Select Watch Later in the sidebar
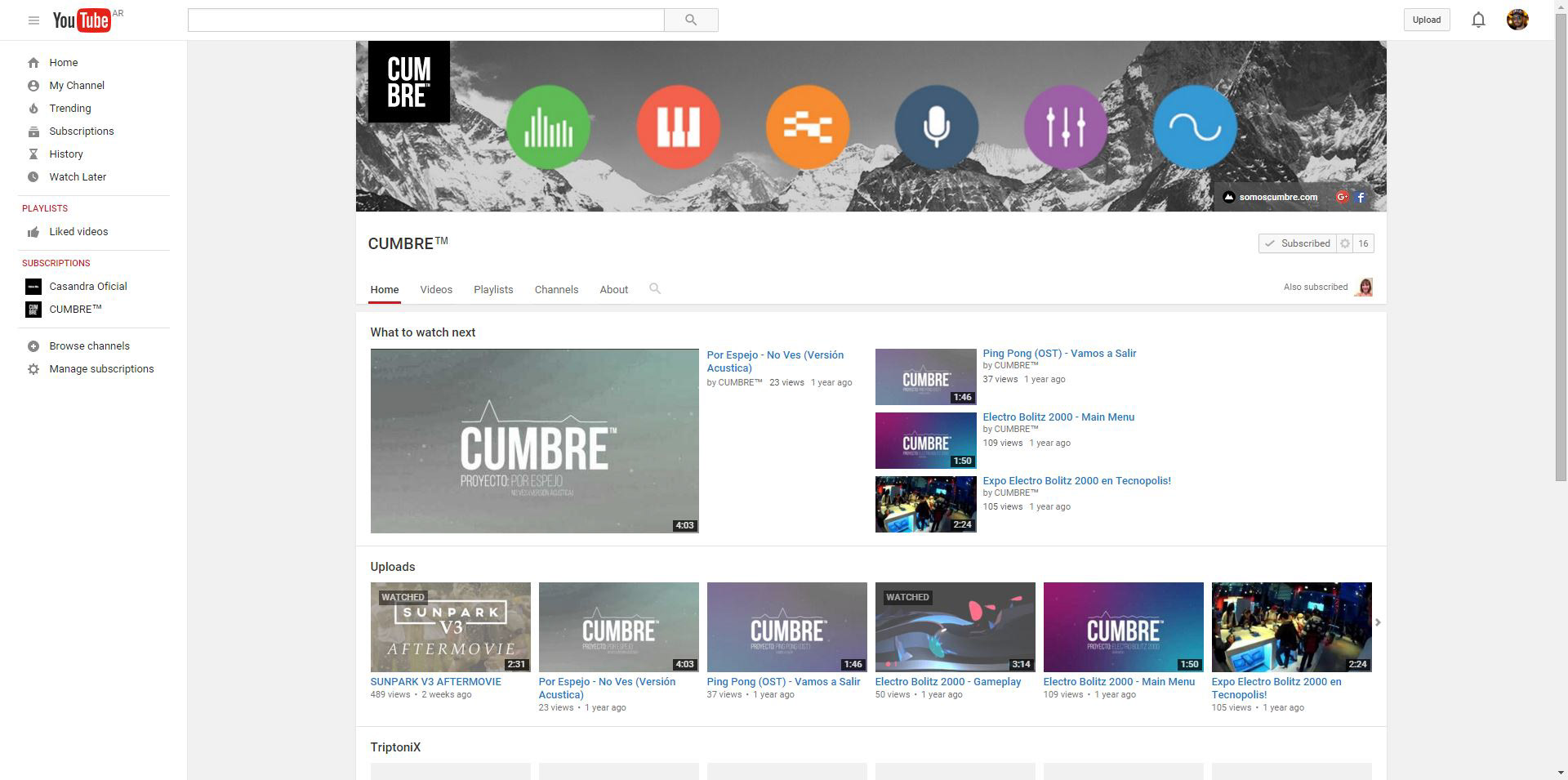The width and height of the screenshot is (1568, 780). [x=78, y=177]
